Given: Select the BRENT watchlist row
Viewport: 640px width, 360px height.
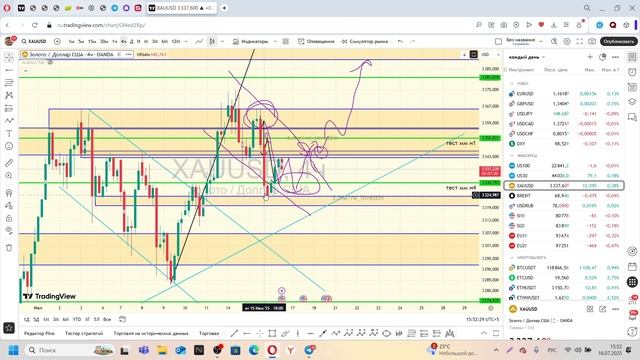Looking at the screenshot, I should click(564, 196).
